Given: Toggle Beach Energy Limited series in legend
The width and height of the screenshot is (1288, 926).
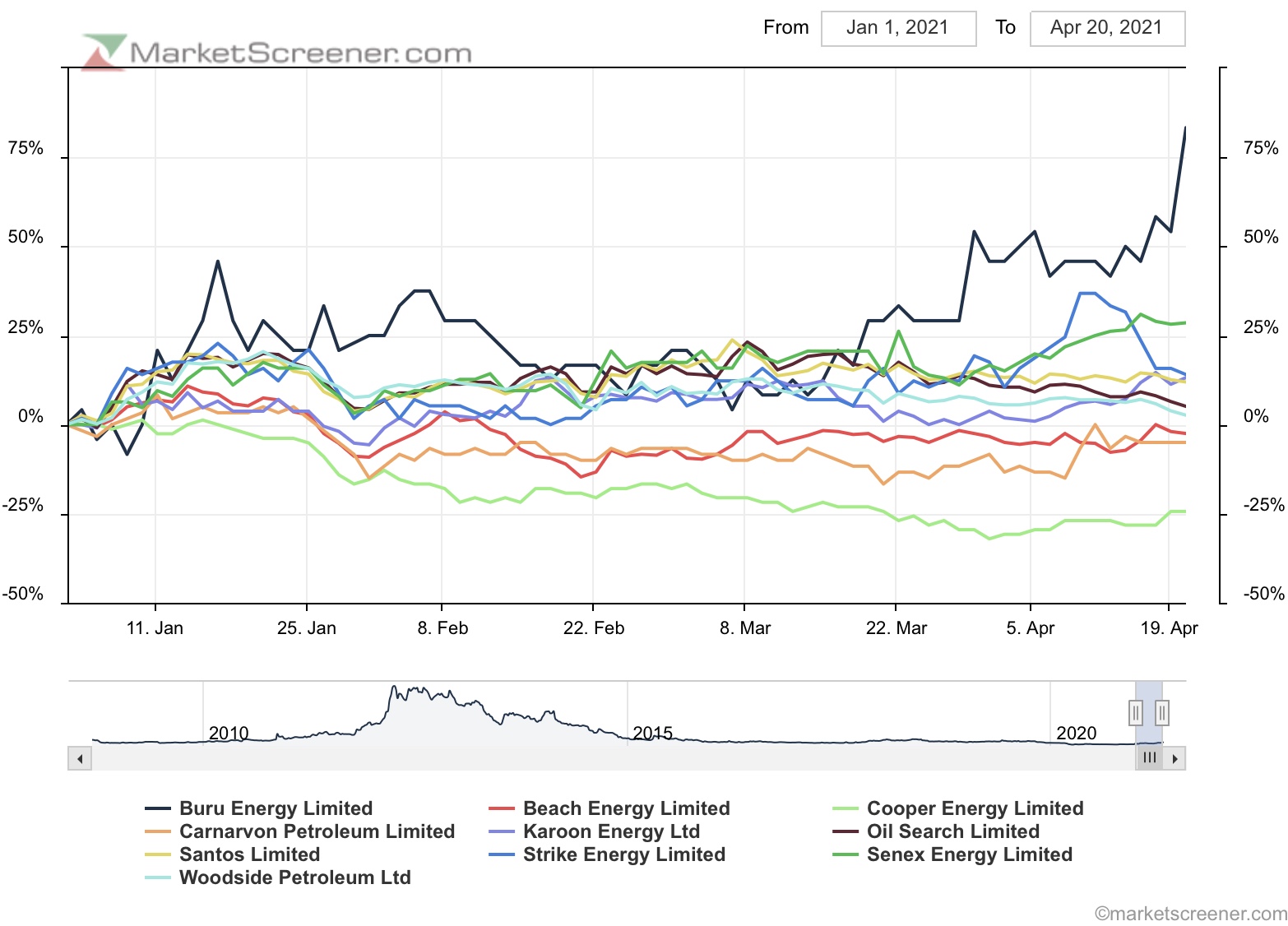Looking at the screenshot, I should (609, 808).
